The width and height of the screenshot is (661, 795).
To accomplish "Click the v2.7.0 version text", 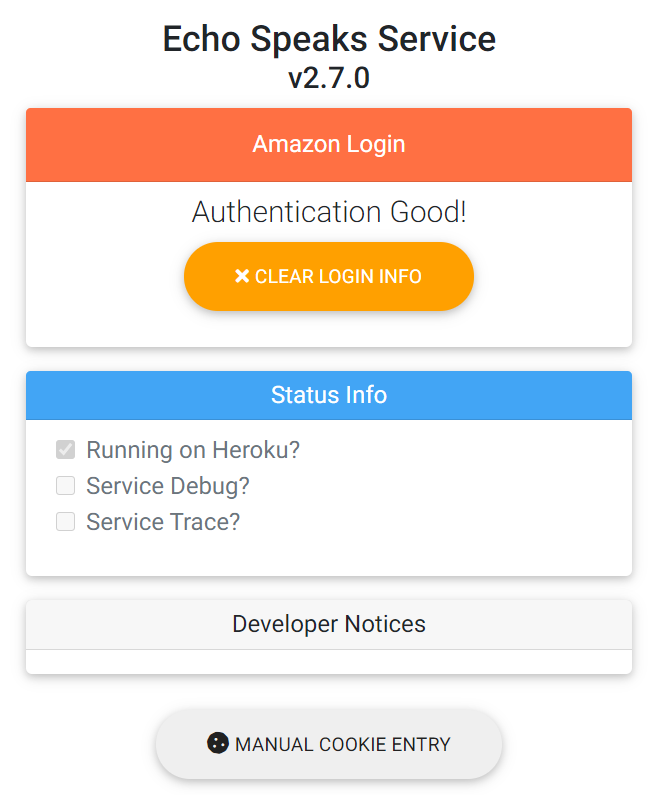I will [x=329, y=78].
